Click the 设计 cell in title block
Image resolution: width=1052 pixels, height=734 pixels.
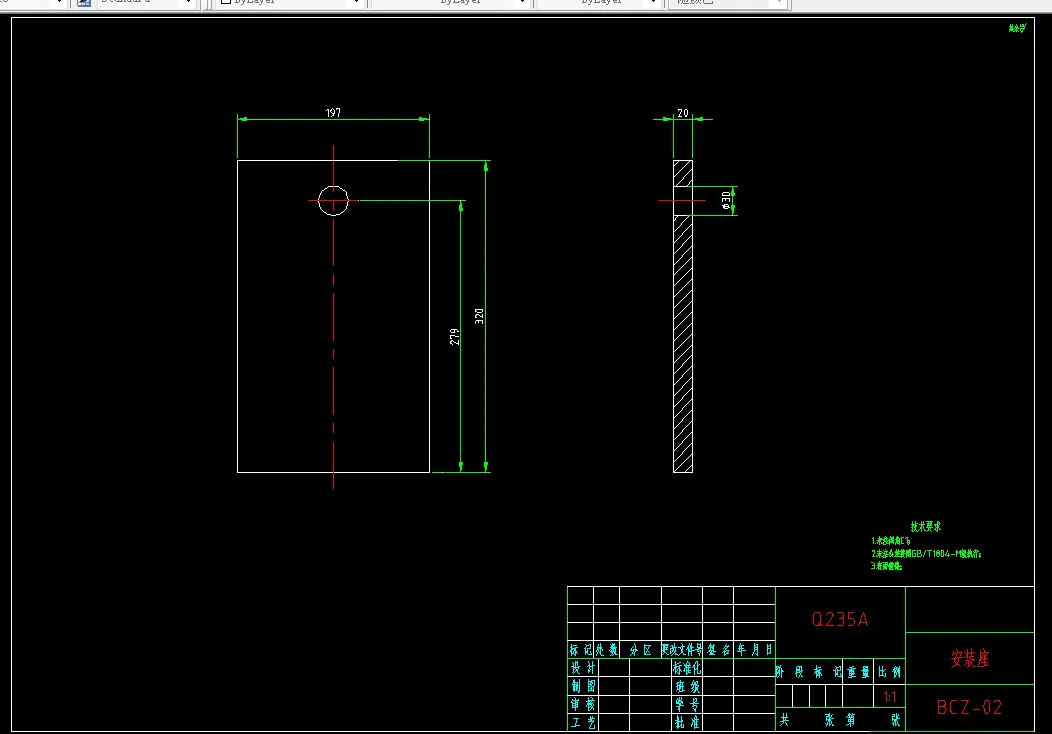click(582, 668)
